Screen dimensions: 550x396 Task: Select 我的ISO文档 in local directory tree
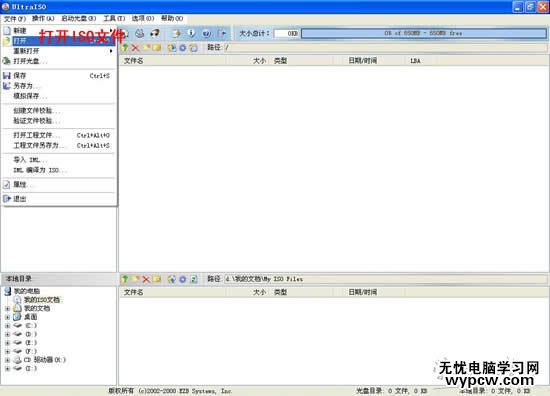tap(42, 300)
